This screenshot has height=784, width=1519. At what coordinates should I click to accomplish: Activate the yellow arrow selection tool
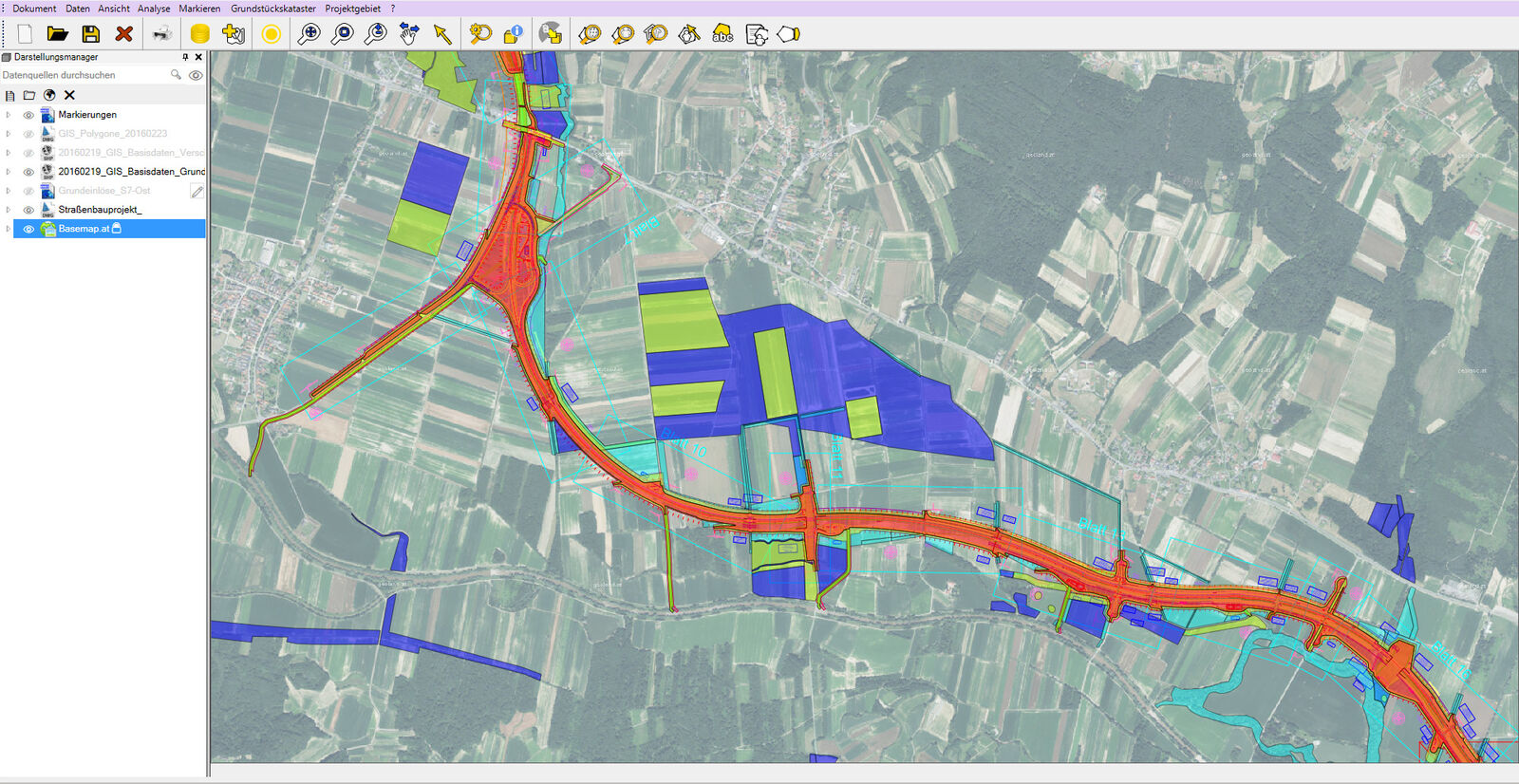[442, 34]
